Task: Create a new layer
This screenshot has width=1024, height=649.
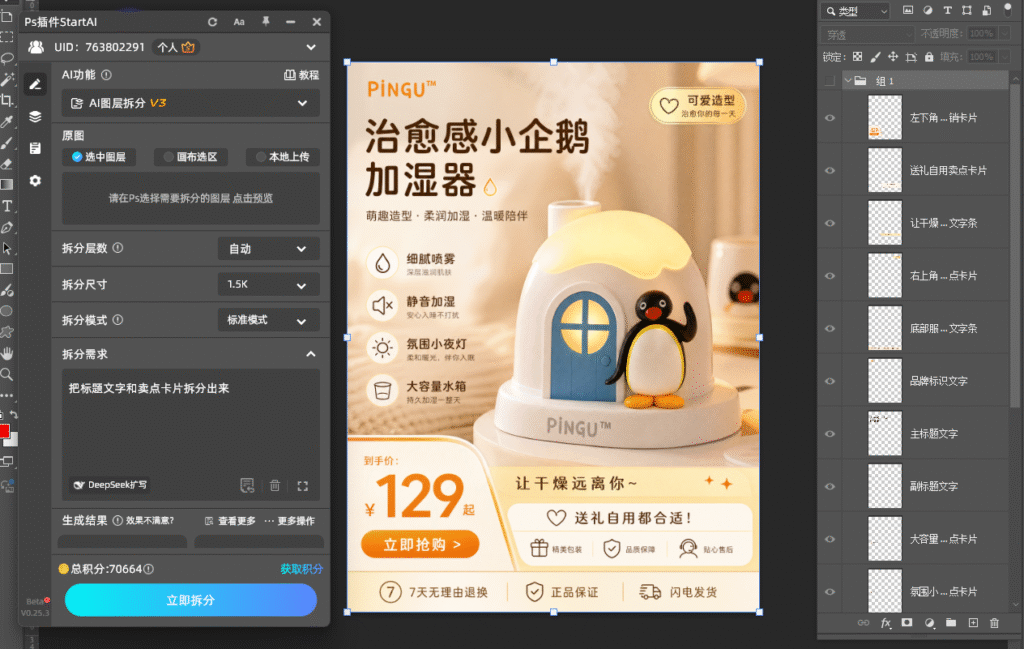Action: tap(973, 623)
